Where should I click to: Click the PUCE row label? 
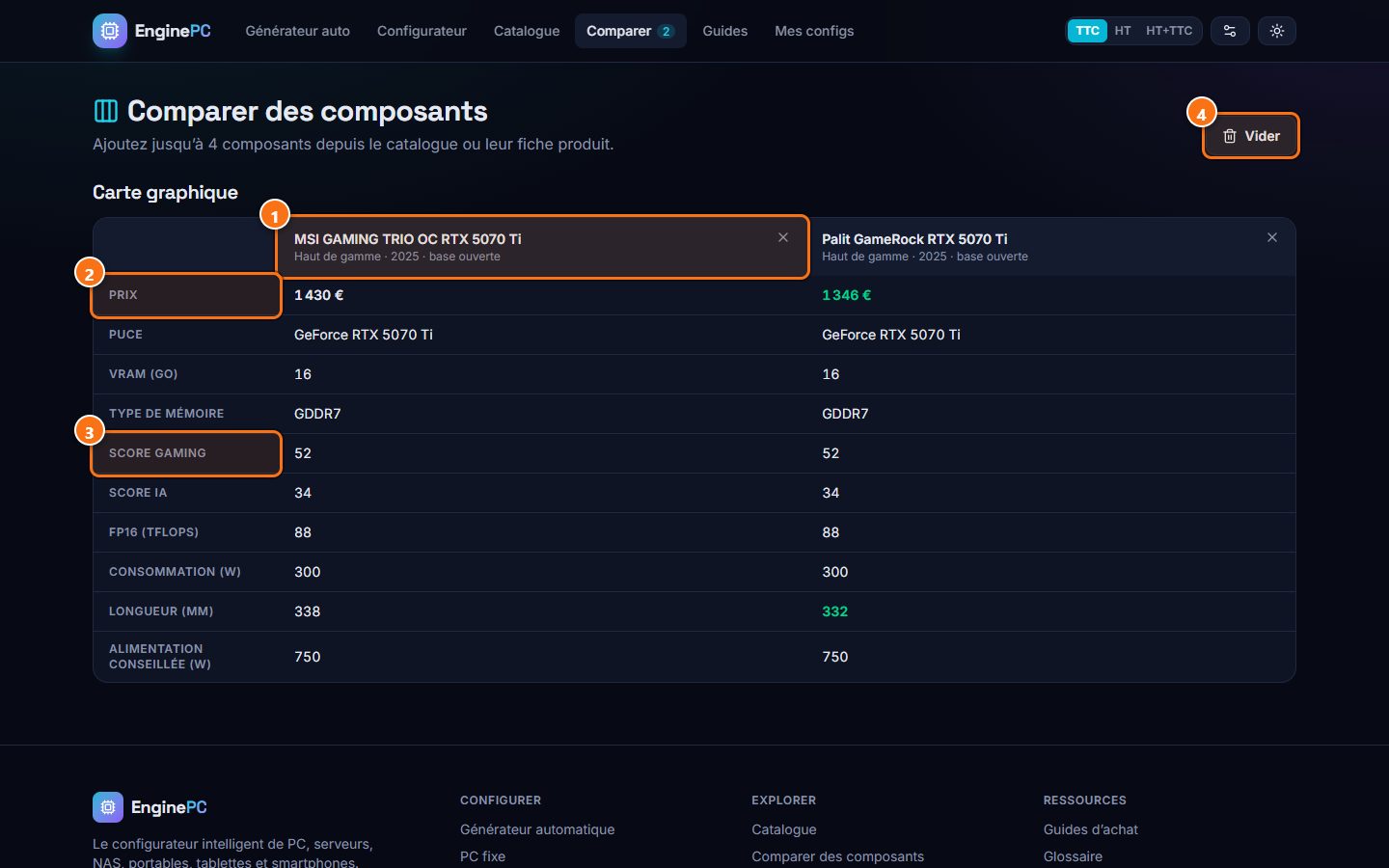(125, 335)
